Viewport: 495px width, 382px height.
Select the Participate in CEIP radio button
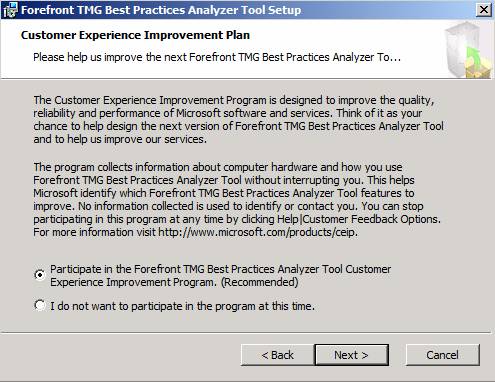point(40,275)
